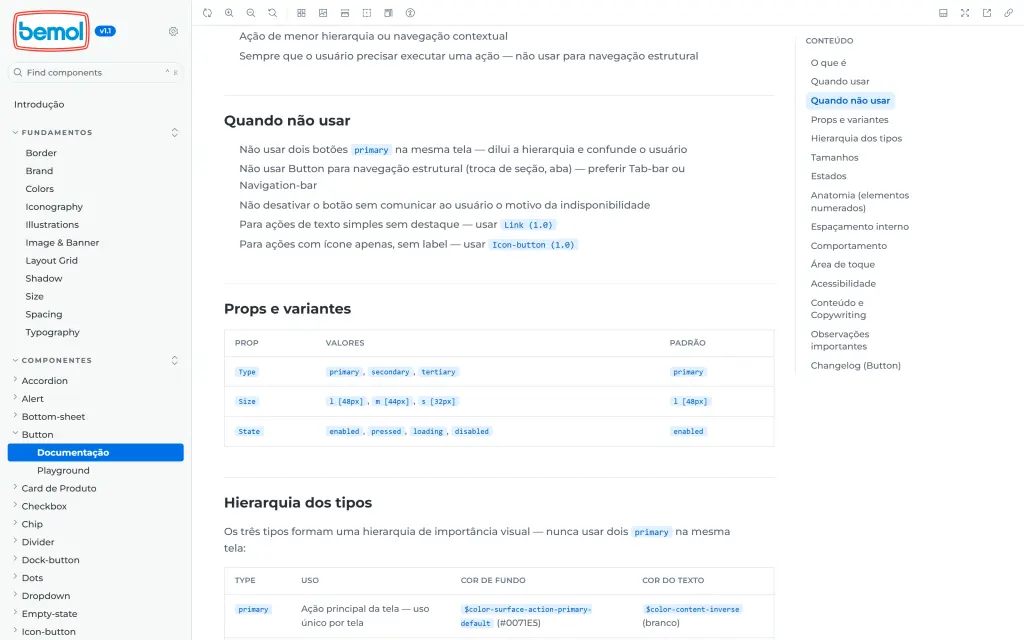Collapse the FUNDAMENTOS section chevron
The image size is (1024, 640).
coord(15,133)
